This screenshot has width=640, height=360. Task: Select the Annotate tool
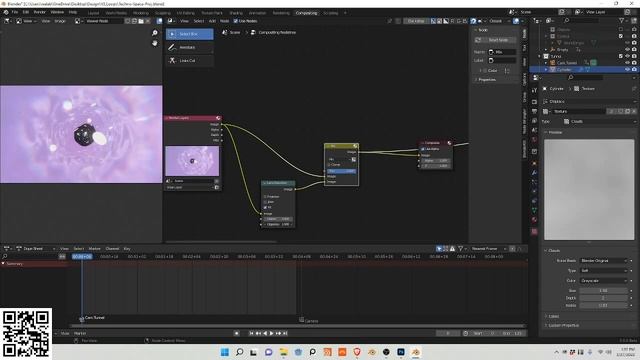tap(189, 47)
